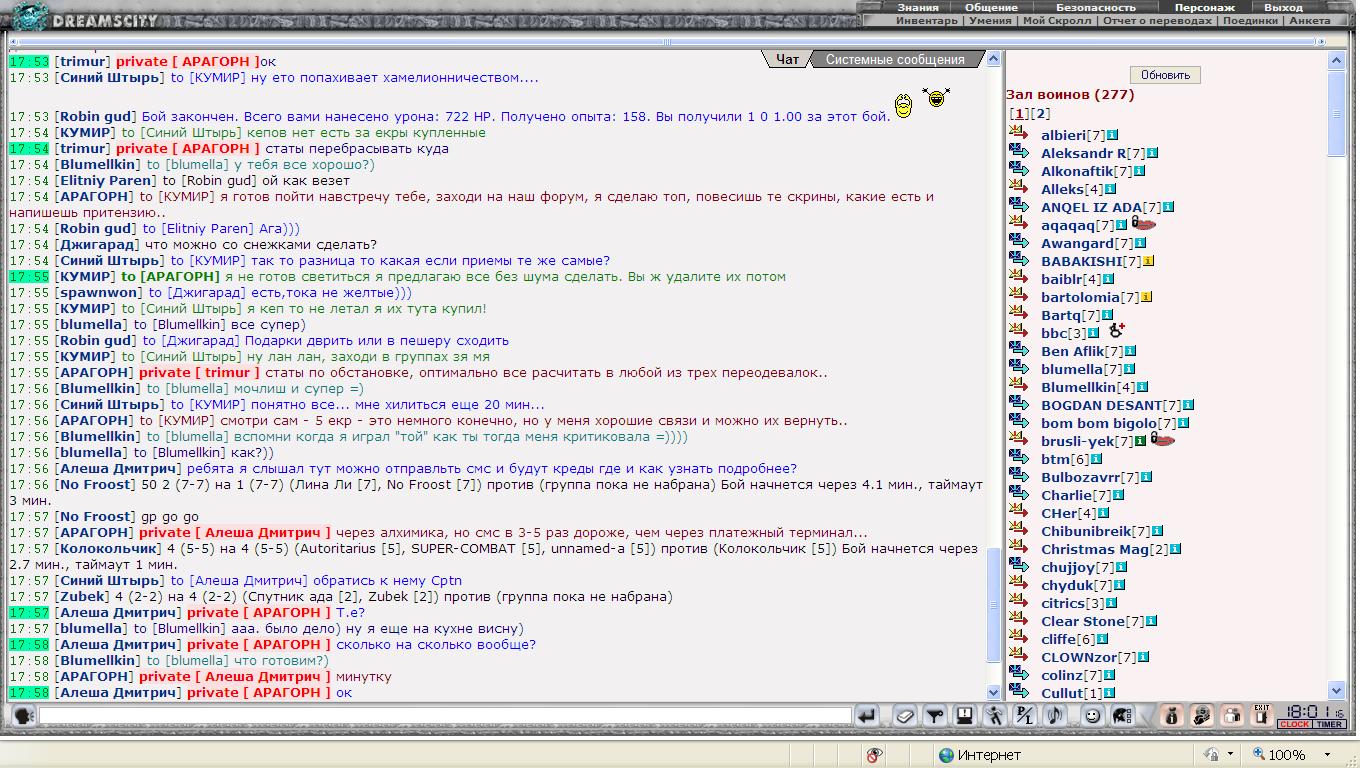Click the chat message input field

(445, 716)
